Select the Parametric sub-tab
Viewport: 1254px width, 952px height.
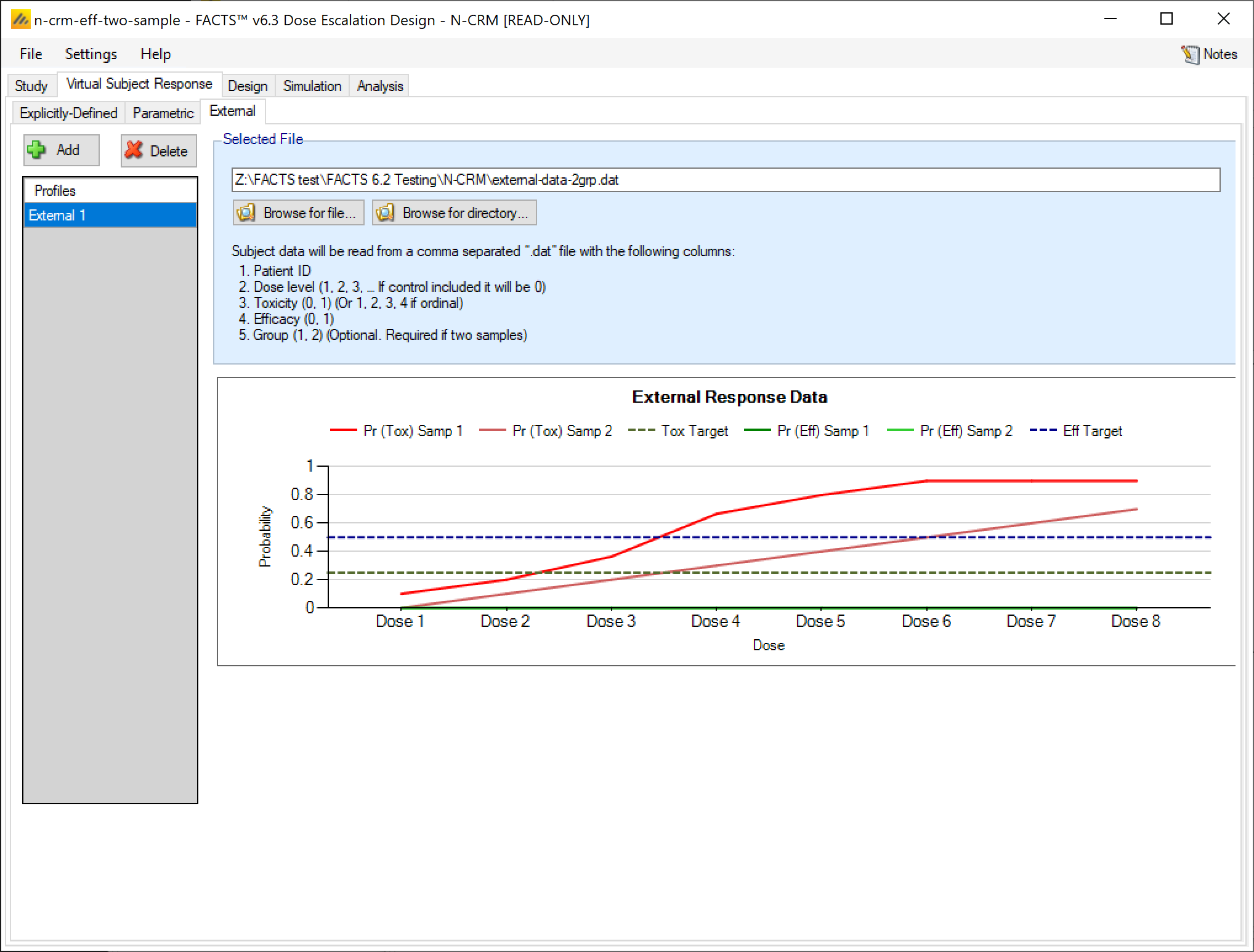click(x=163, y=113)
